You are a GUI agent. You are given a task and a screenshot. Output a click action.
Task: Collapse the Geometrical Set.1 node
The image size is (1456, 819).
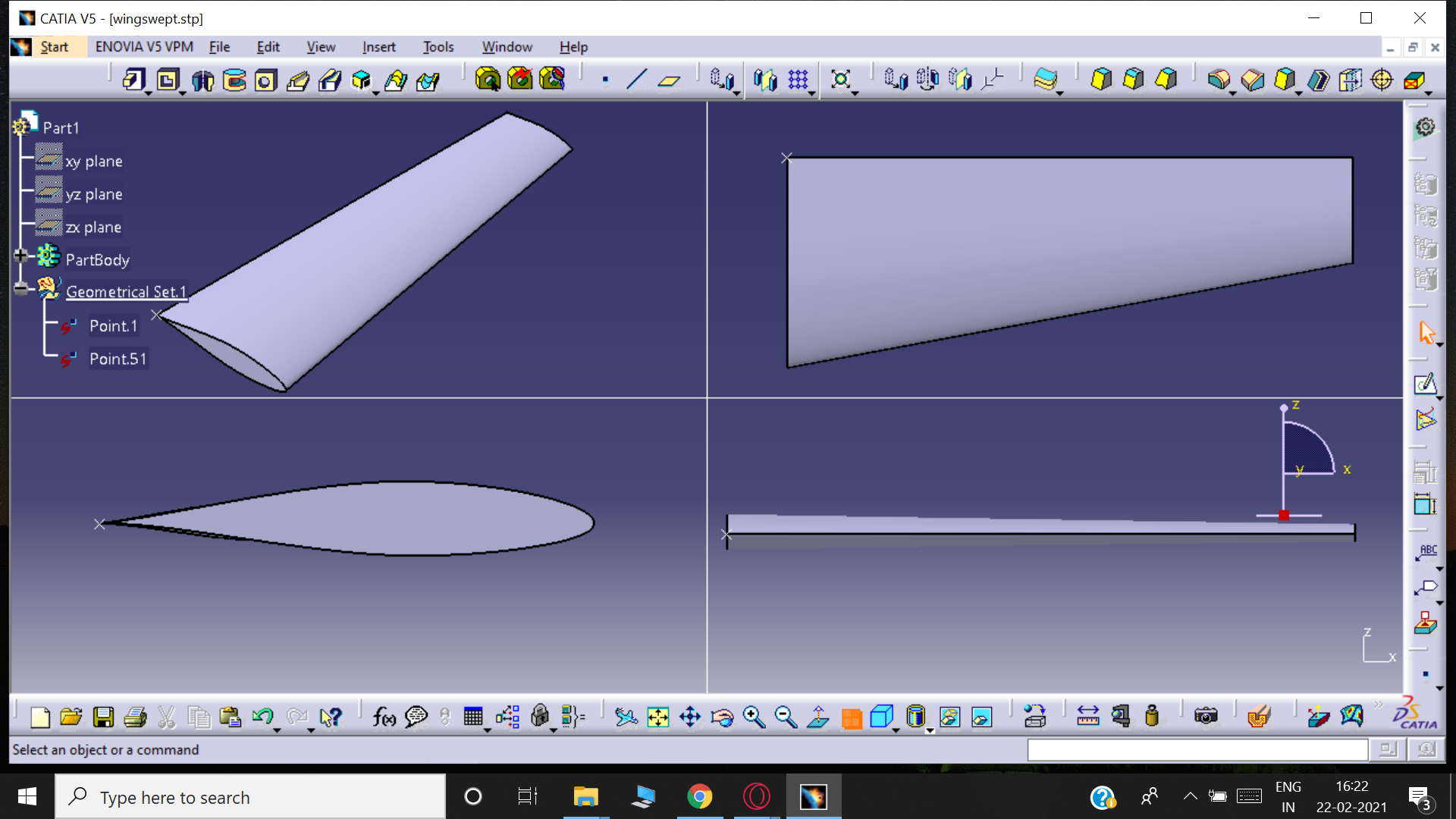[x=20, y=287]
